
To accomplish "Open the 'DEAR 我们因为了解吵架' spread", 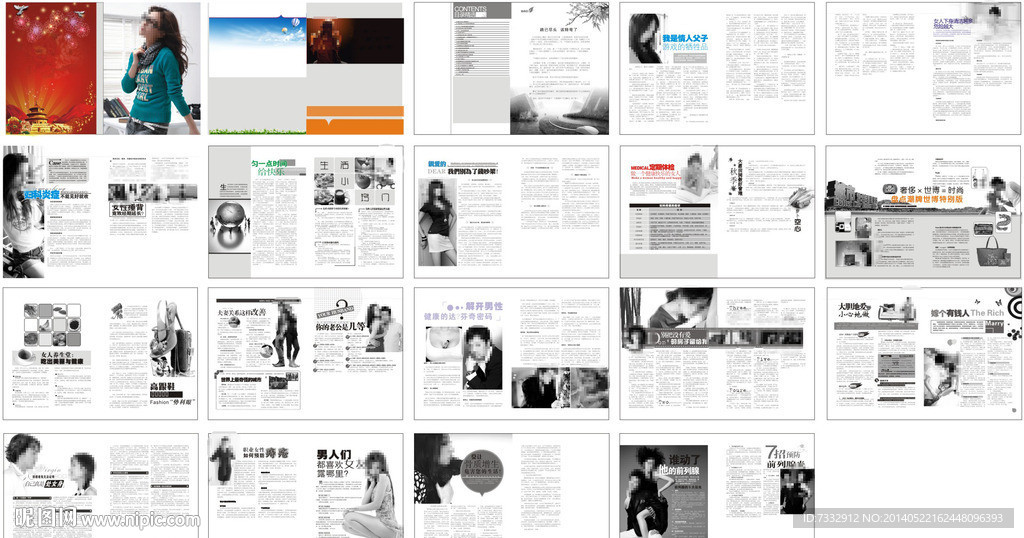I will click(x=511, y=212).
